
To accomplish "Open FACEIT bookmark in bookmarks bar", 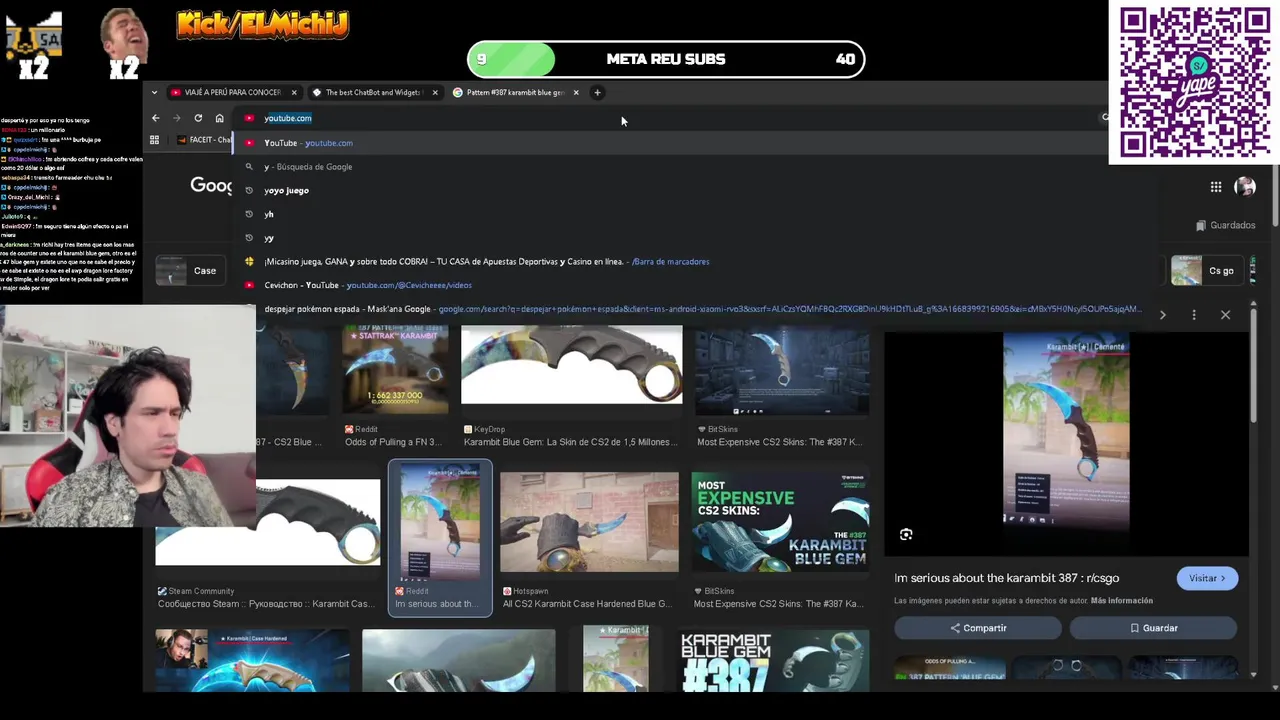I will tap(204, 140).
